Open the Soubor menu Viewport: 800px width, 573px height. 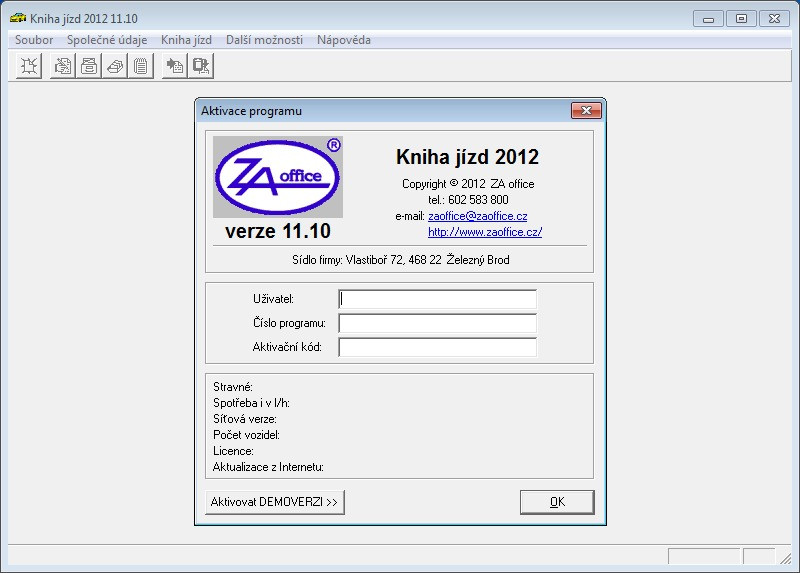click(34, 40)
